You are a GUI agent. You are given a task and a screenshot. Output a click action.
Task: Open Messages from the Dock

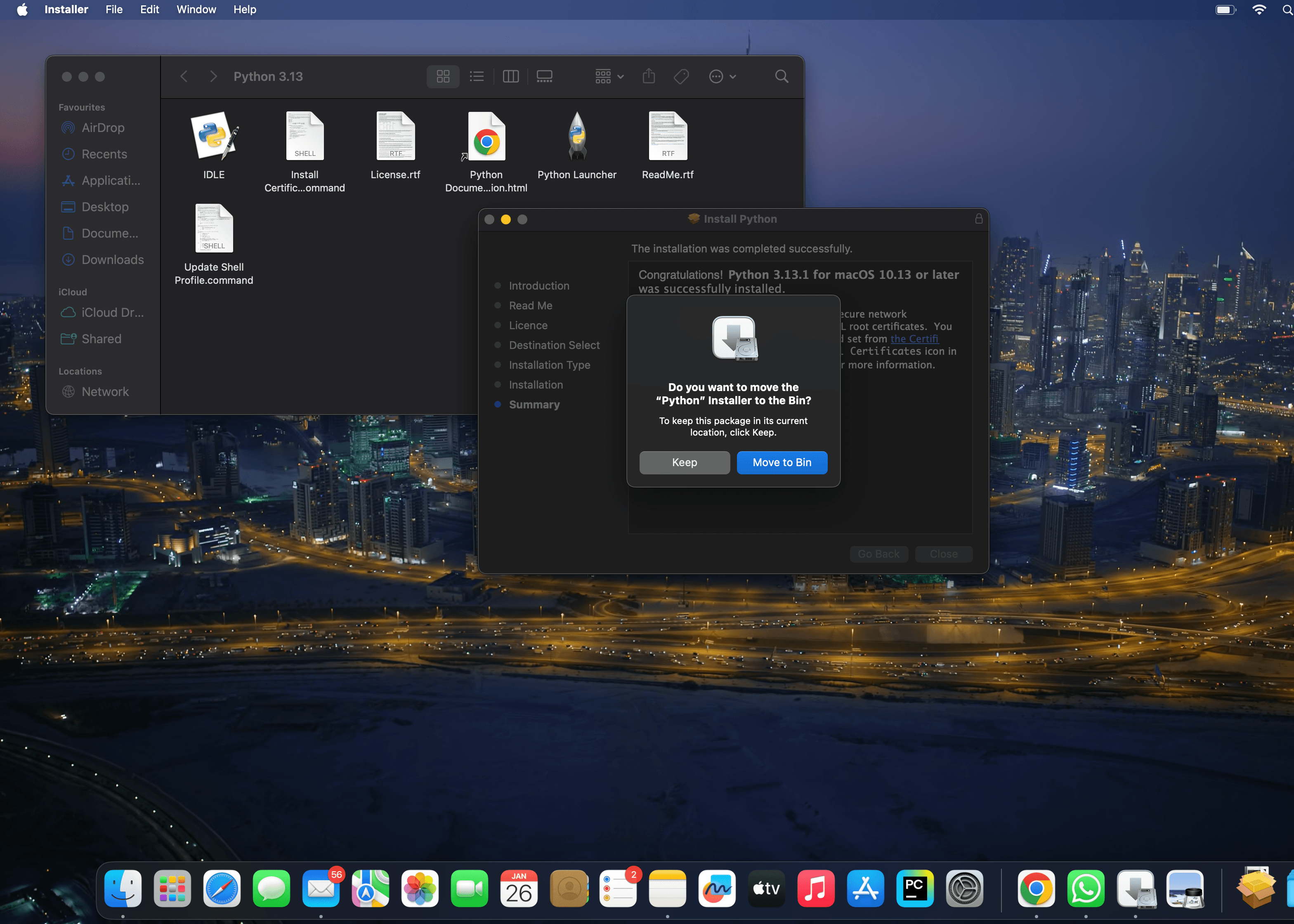pyautogui.click(x=272, y=888)
